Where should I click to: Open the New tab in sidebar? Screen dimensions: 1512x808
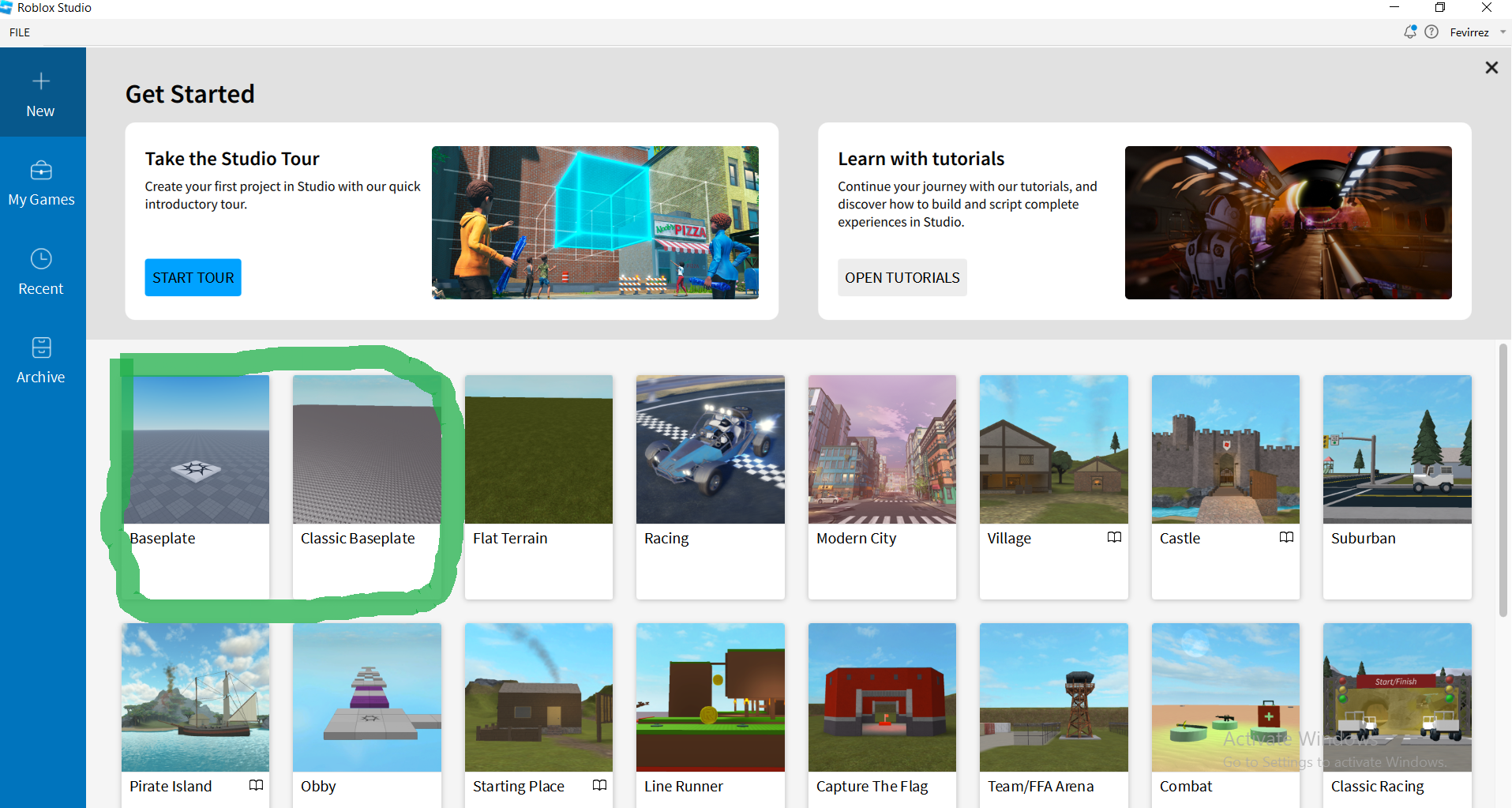[41, 93]
